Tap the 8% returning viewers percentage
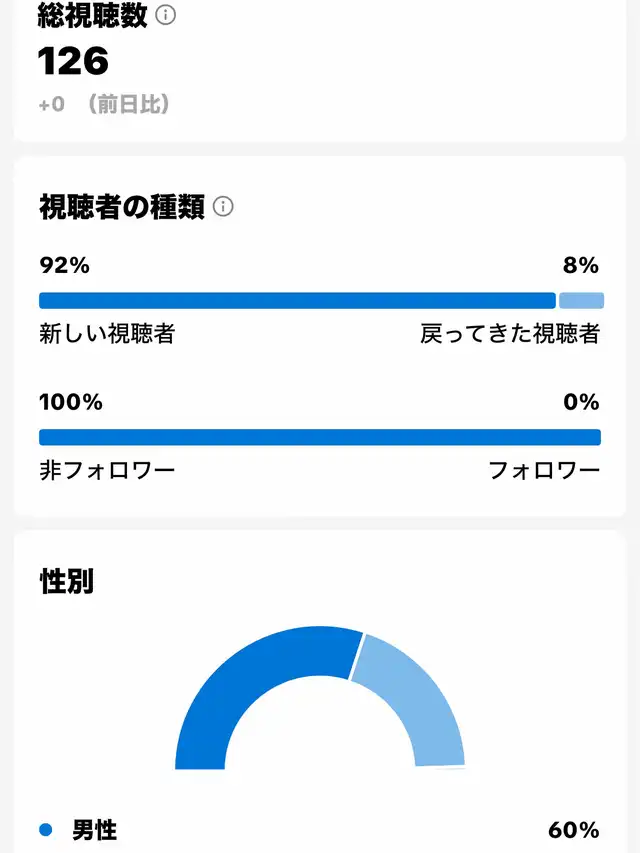 [581, 265]
